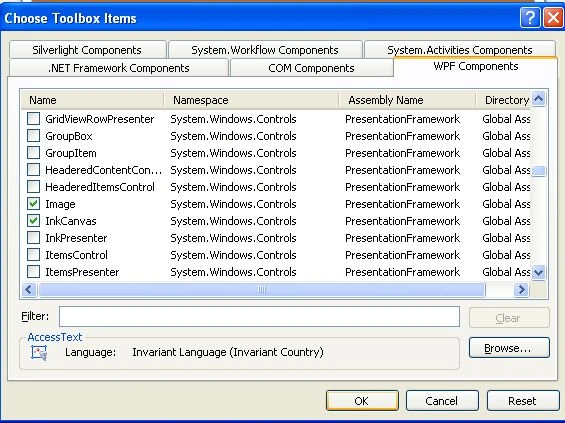The width and height of the screenshot is (565, 423).
Task: Click the horizontal scroll left arrow
Action: click(x=29, y=289)
